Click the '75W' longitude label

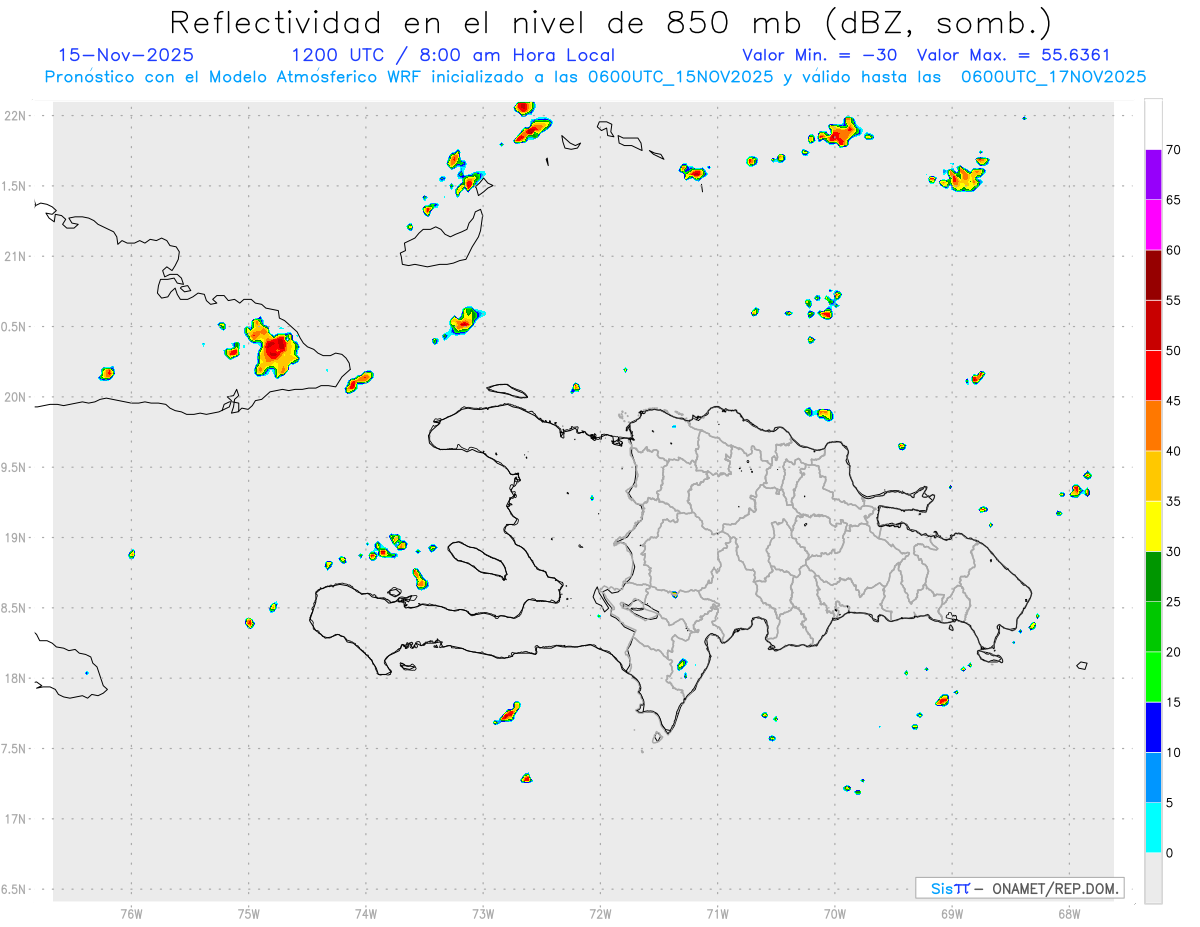pos(248,913)
